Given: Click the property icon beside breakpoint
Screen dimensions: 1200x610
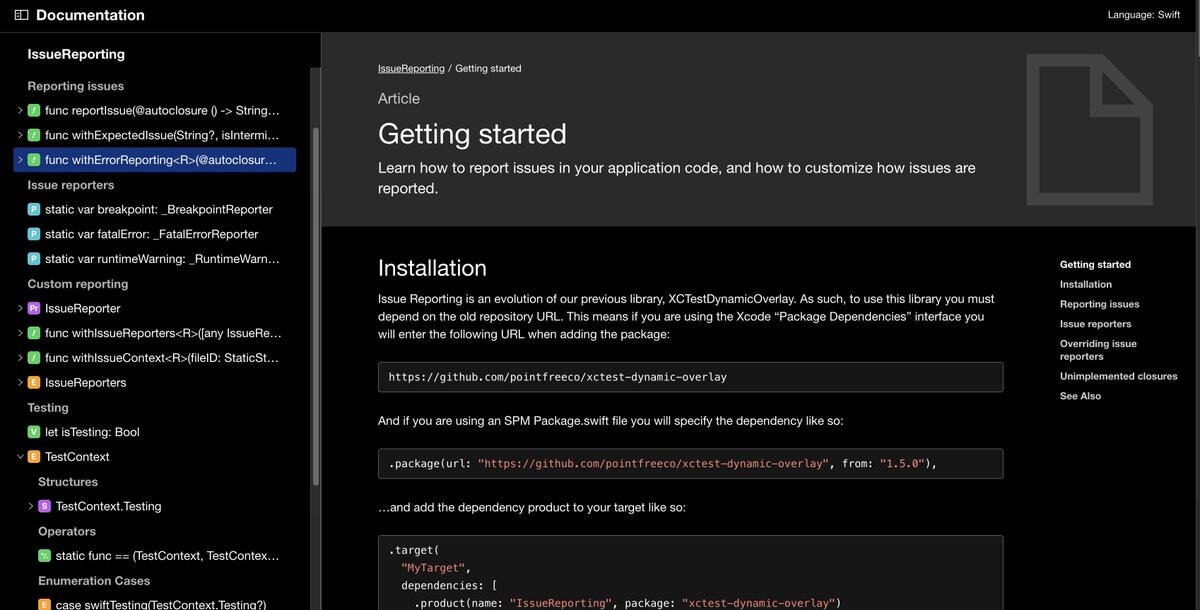Looking at the screenshot, I should tap(34, 209).
